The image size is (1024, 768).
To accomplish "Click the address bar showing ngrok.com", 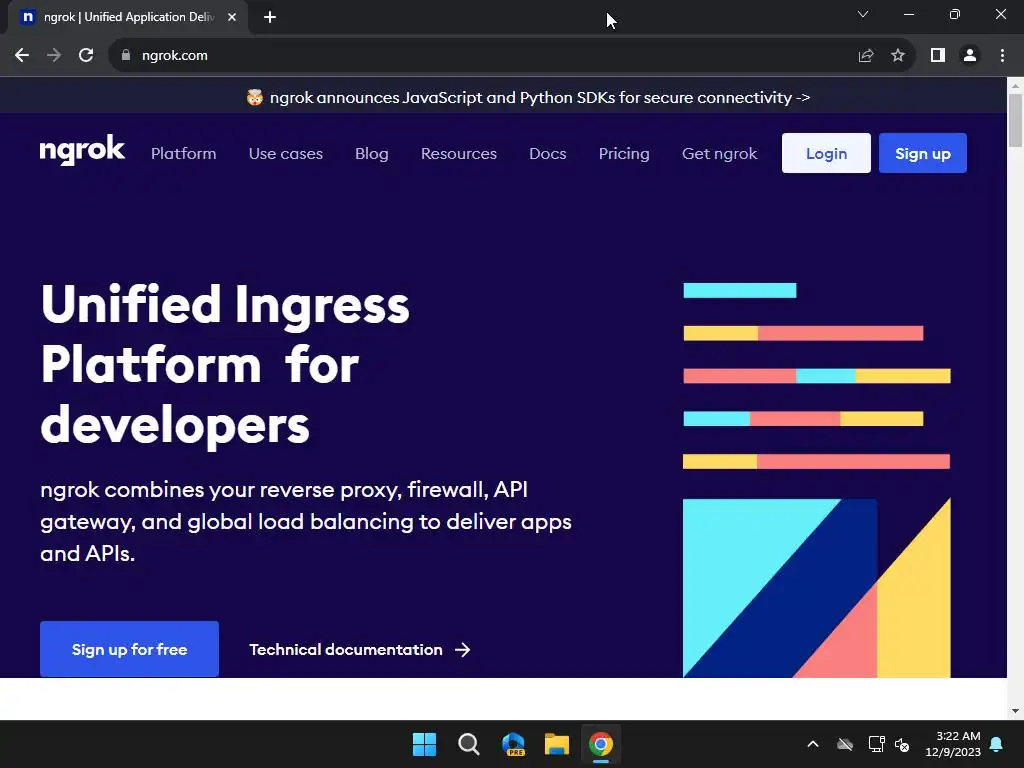I will 483,56.
